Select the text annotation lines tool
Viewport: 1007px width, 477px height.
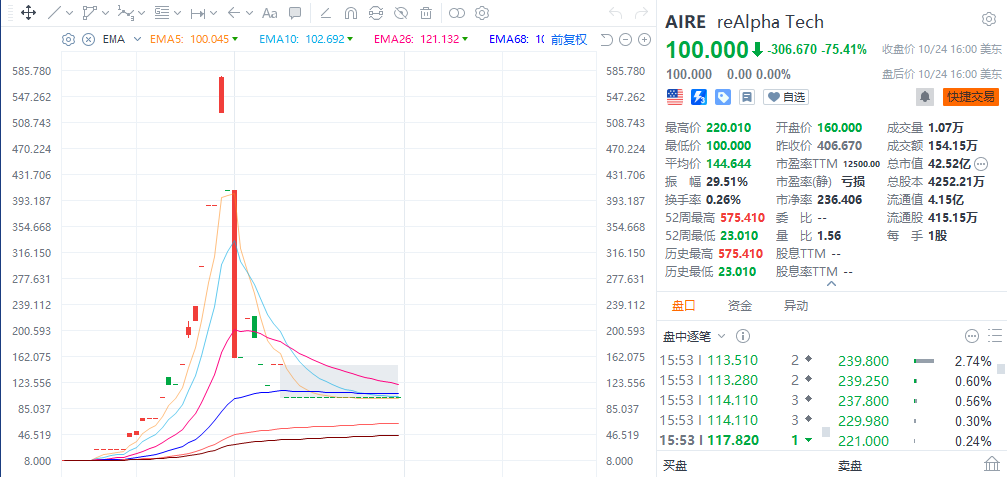point(162,12)
